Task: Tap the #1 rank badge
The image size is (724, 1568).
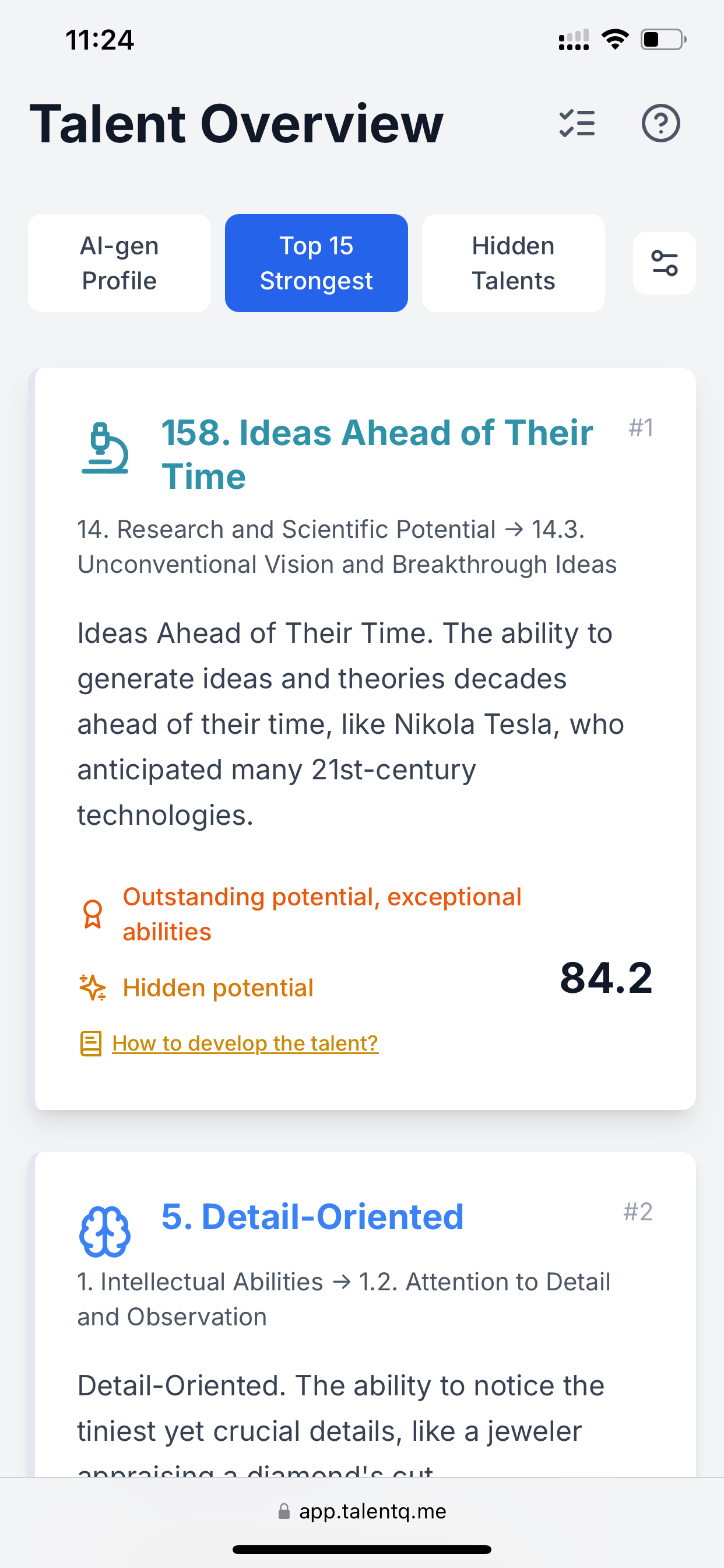Action: coord(641,428)
